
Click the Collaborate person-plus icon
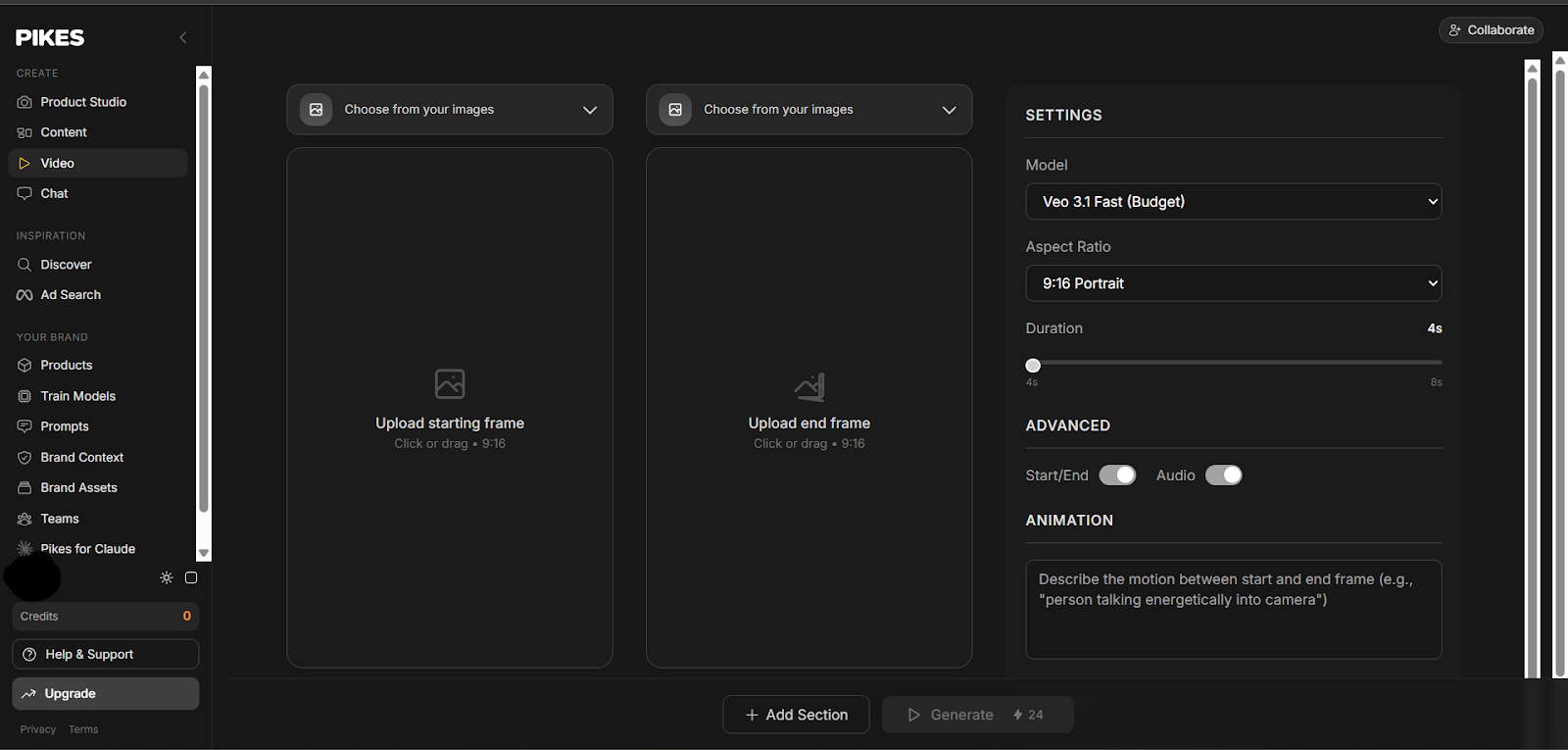coord(1454,30)
